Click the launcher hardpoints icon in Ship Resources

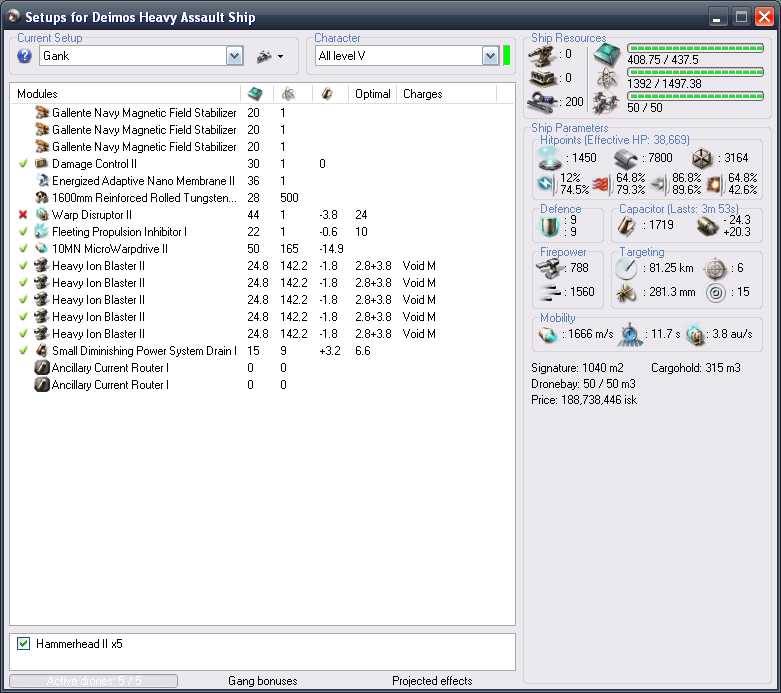[542, 78]
